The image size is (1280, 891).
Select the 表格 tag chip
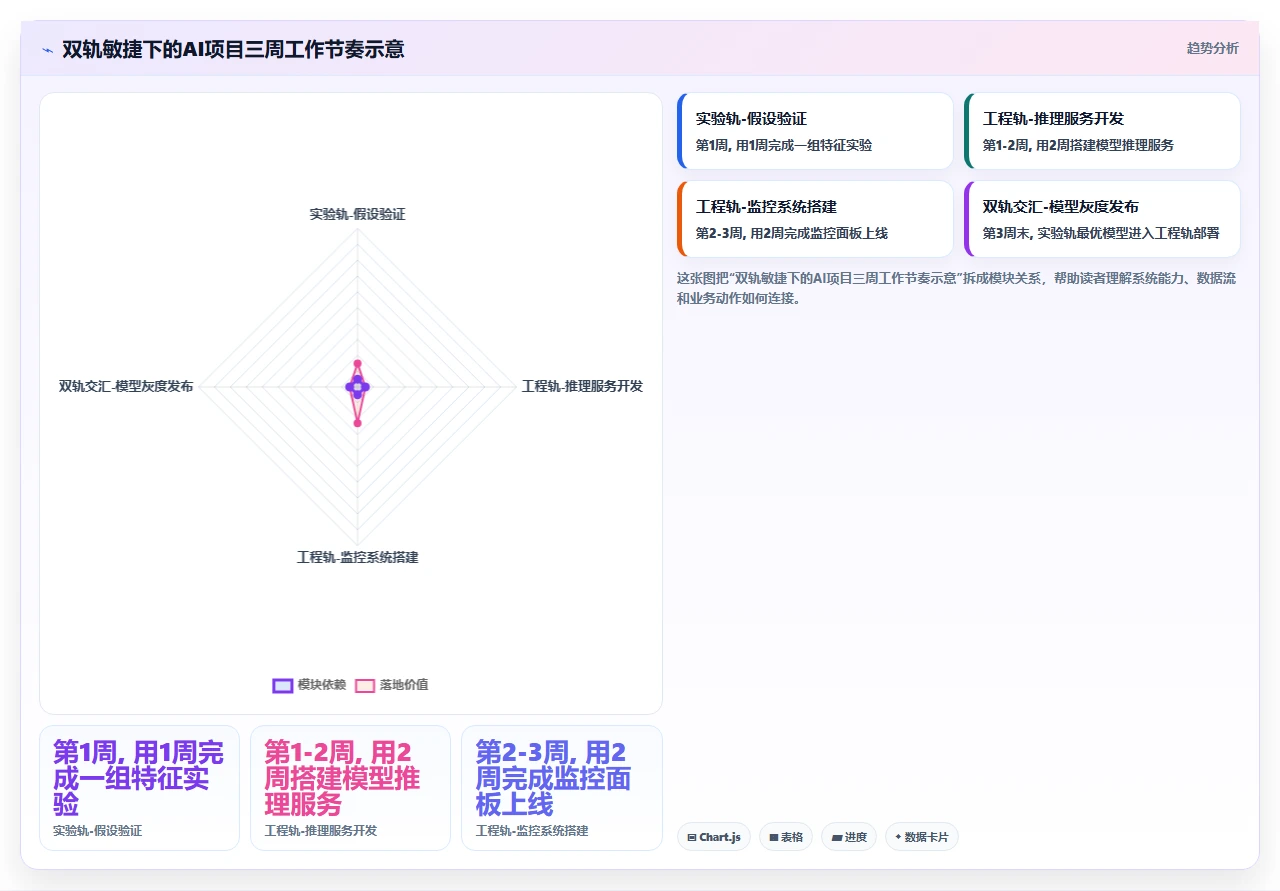tap(786, 837)
